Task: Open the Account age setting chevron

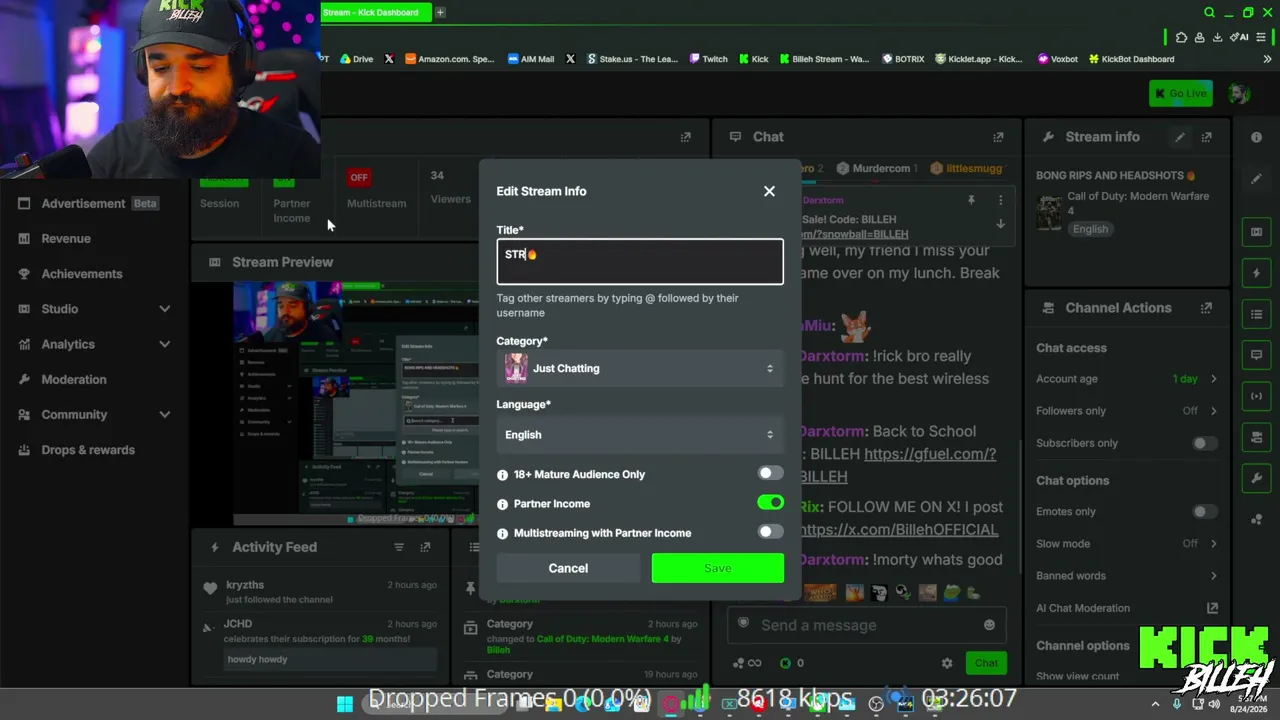Action: [1214, 379]
